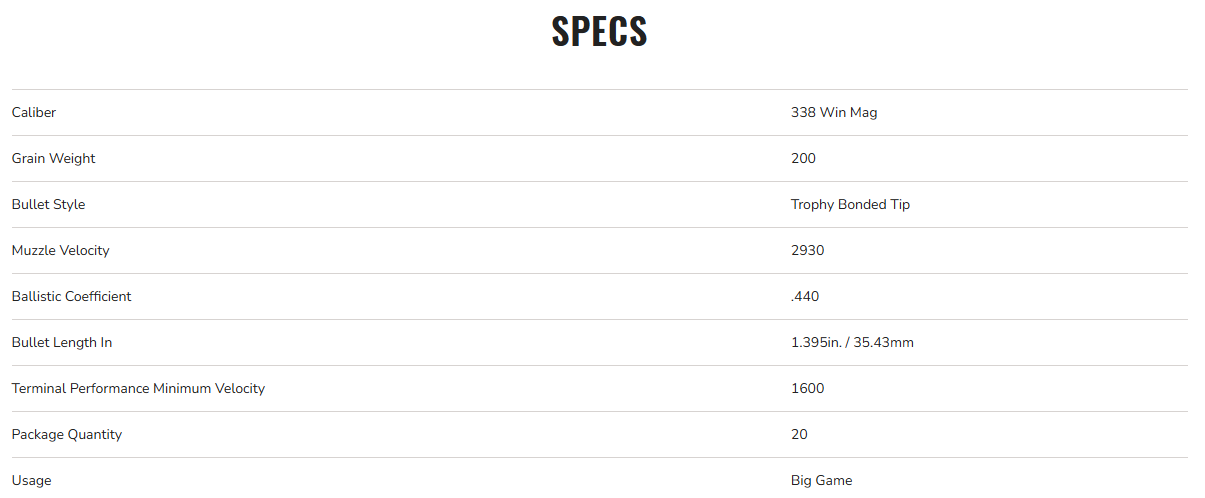Click the Ballistic Coefficient label
This screenshot has height=498, width=1205.
coord(71,297)
